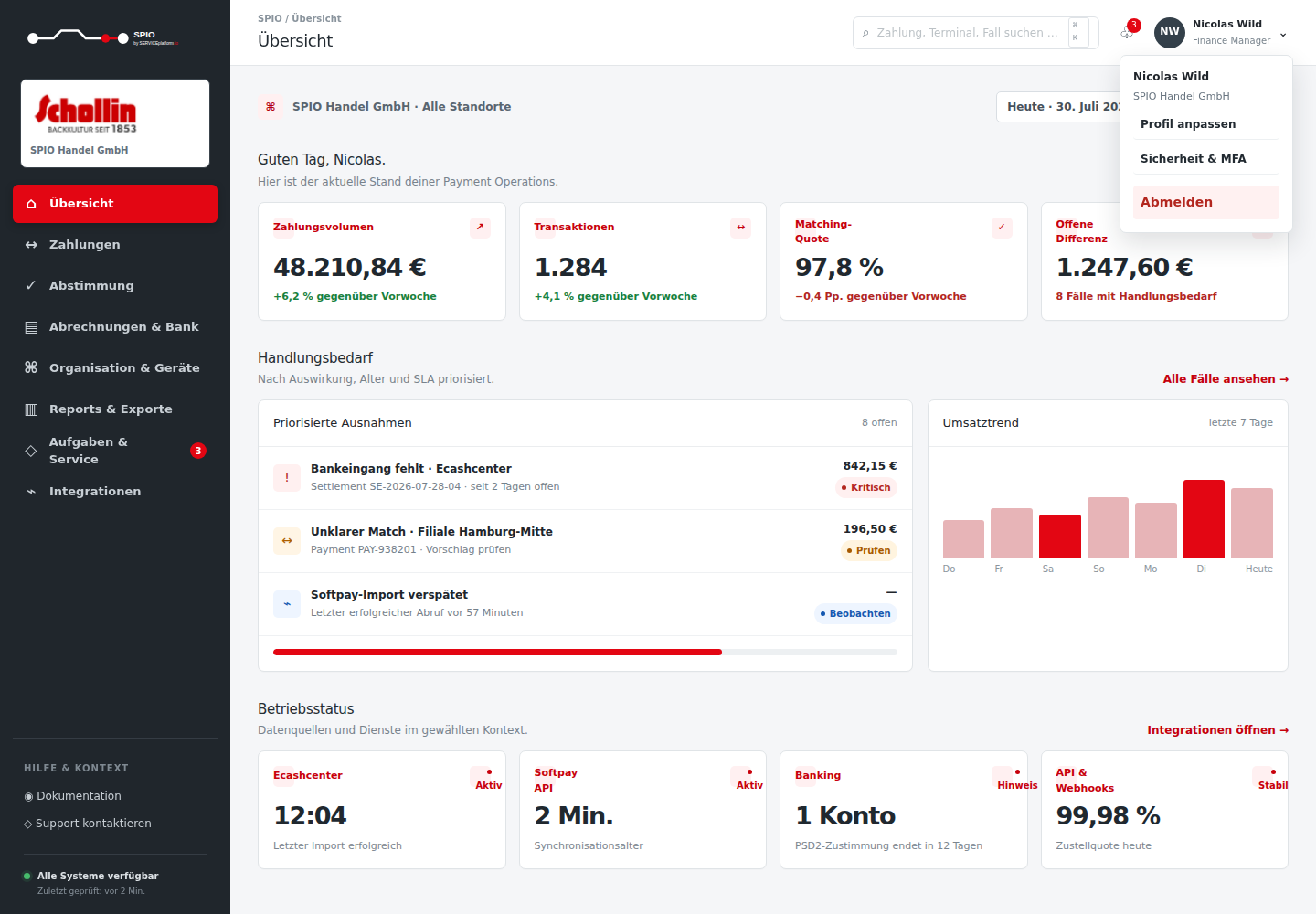Click the Transaktionen card arrows icon

tap(740, 227)
